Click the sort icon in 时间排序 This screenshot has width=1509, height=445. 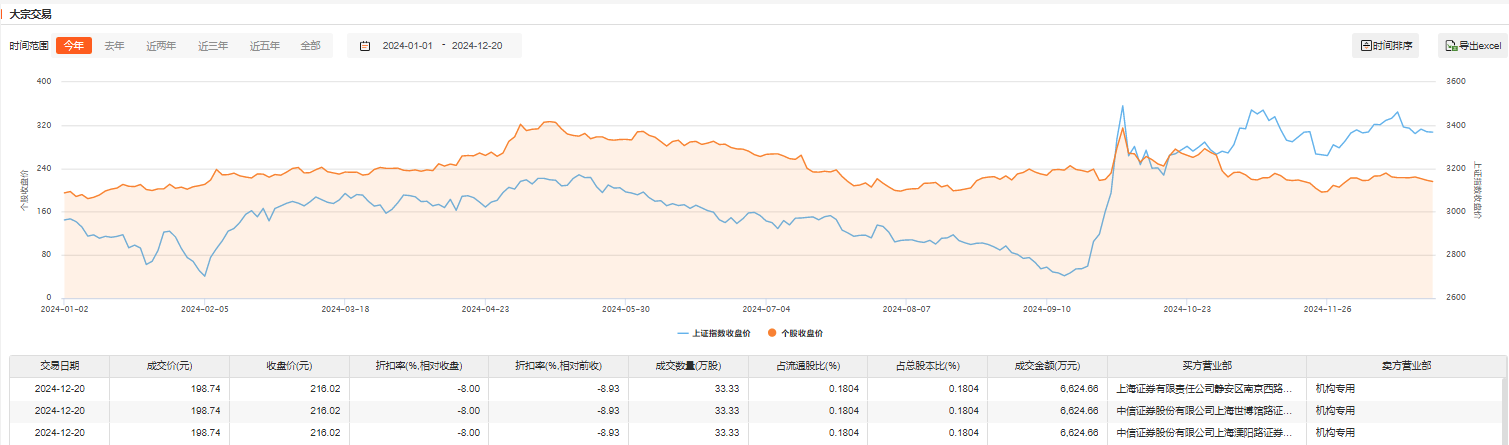(1366, 46)
